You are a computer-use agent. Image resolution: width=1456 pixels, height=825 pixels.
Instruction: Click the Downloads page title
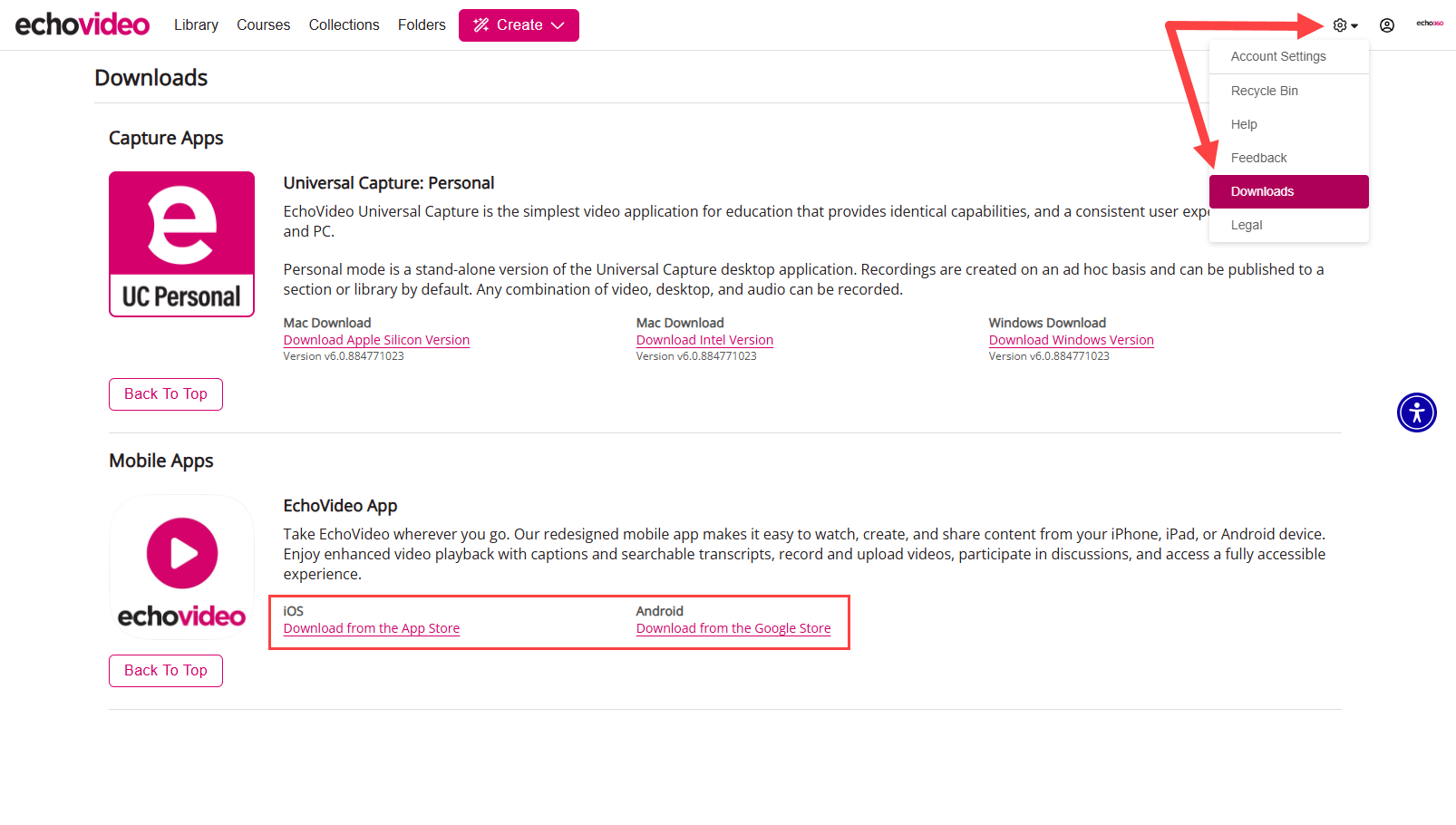pyautogui.click(x=151, y=78)
